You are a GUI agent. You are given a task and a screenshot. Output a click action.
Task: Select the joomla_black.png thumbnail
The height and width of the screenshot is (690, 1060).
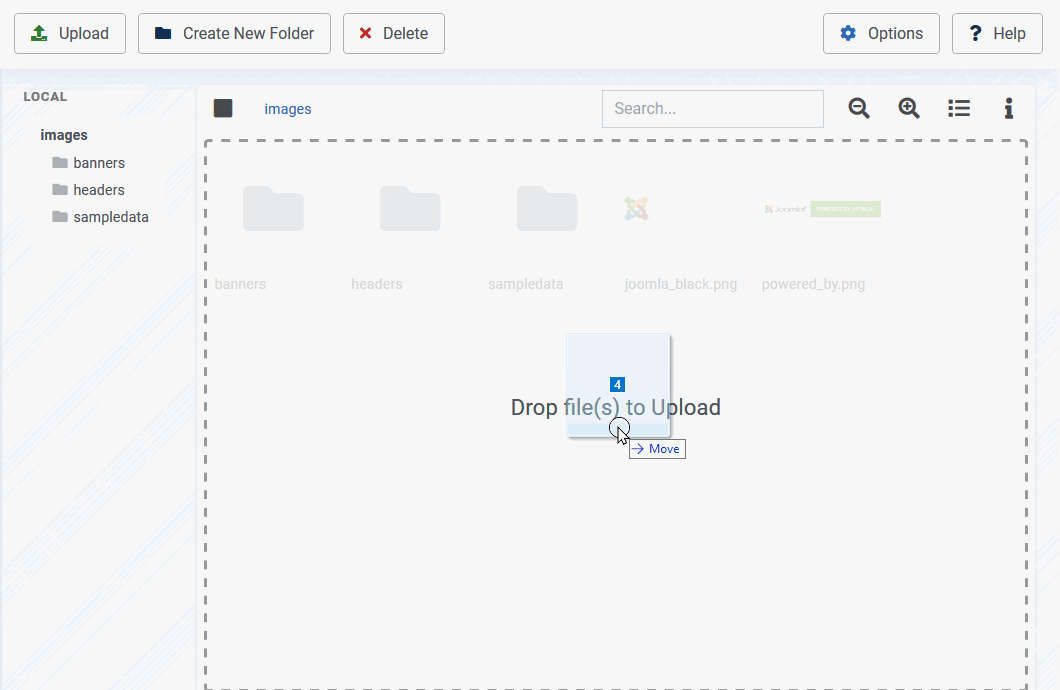coord(637,209)
